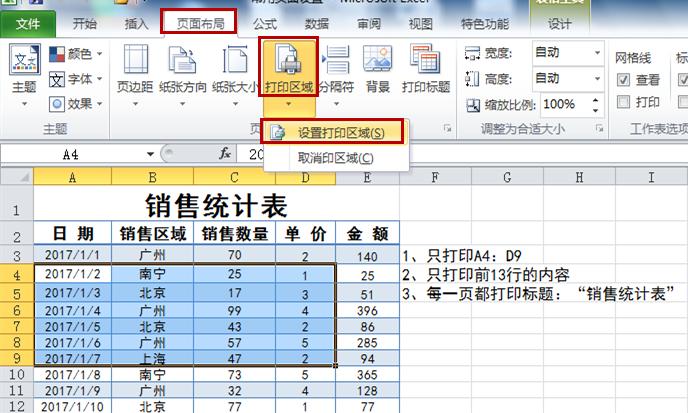This screenshot has width=688, height=413.
Task: Open the 效果 theme effects menu
Action: coord(75,104)
